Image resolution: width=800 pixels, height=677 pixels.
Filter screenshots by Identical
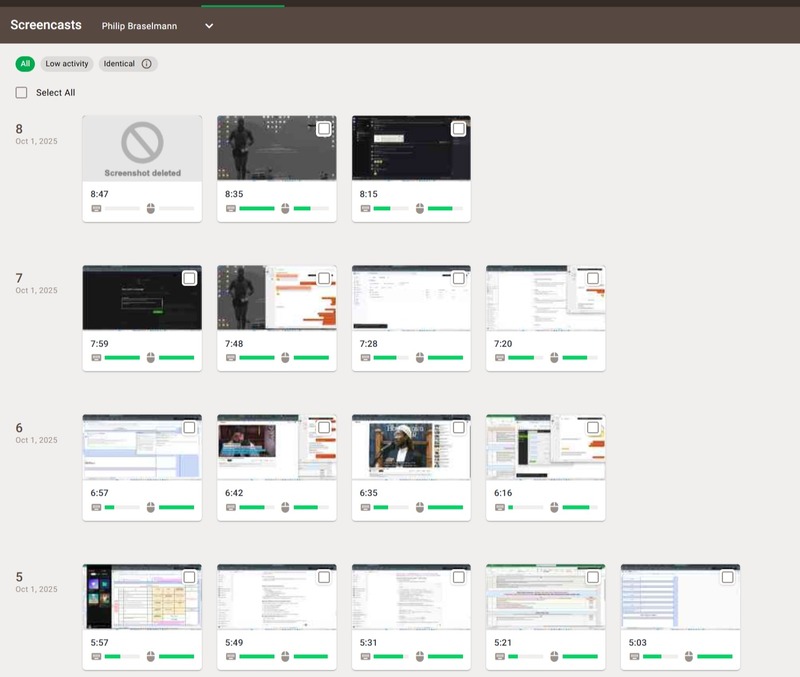point(119,64)
